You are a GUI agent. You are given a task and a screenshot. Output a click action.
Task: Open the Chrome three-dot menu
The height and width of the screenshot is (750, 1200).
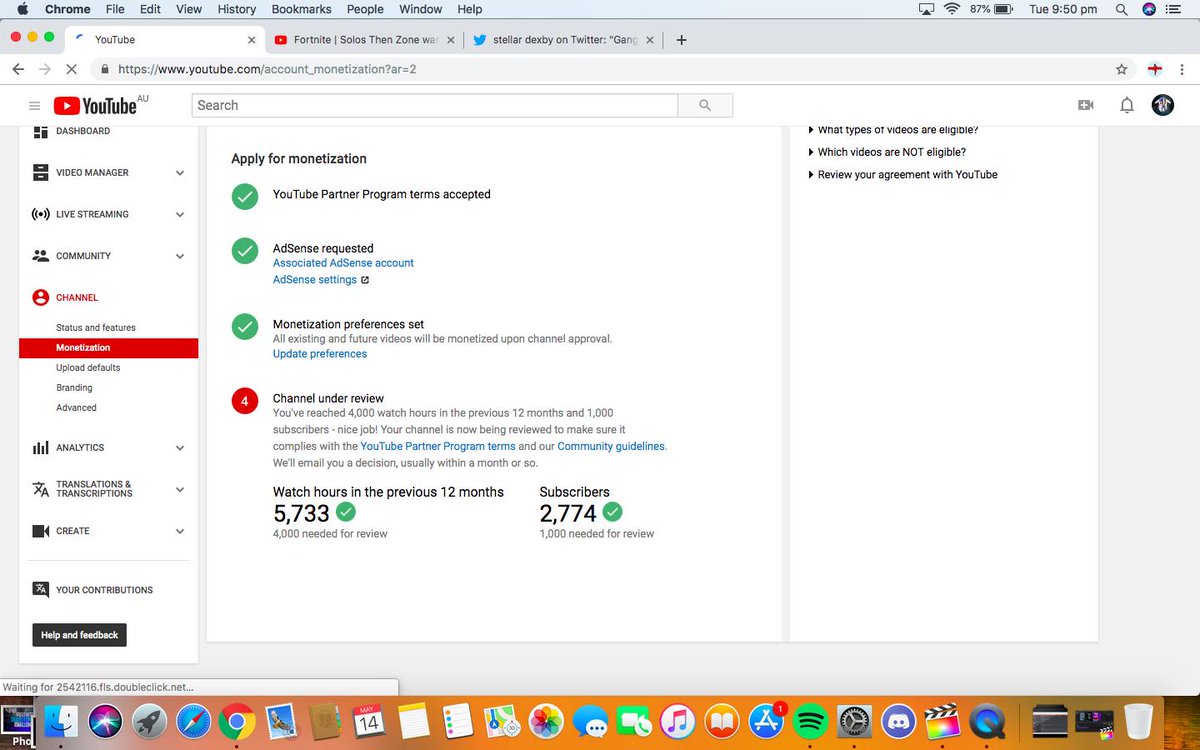pyautogui.click(x=1182, y=70)
